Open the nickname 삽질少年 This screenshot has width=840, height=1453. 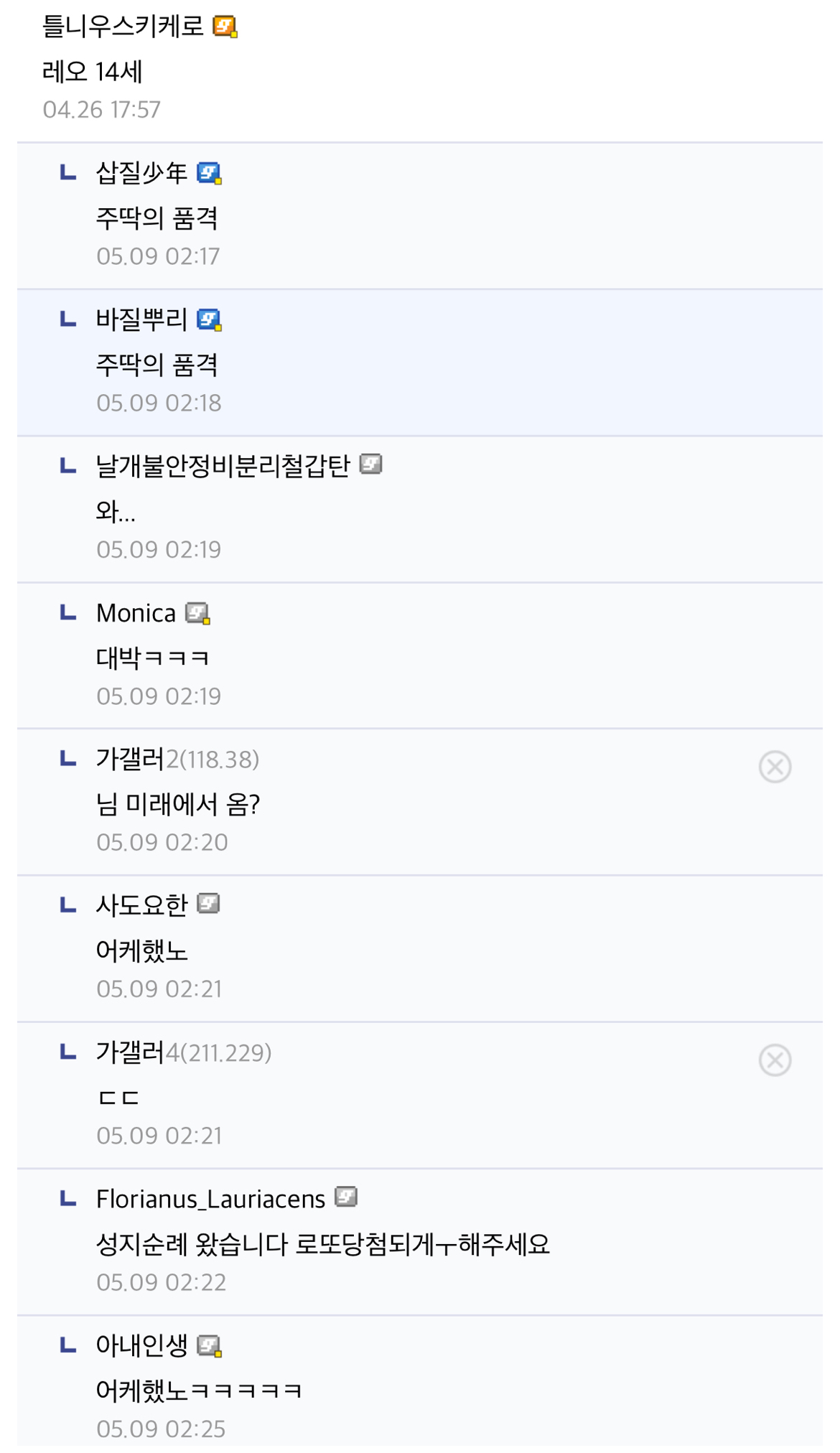(x=141, y=173)
